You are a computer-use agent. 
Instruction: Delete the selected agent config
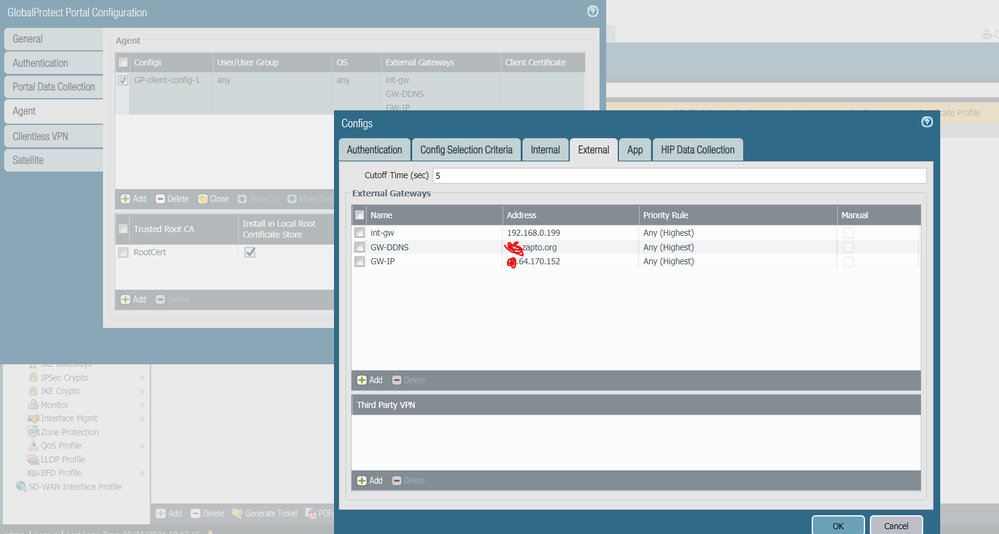[172, 199]
